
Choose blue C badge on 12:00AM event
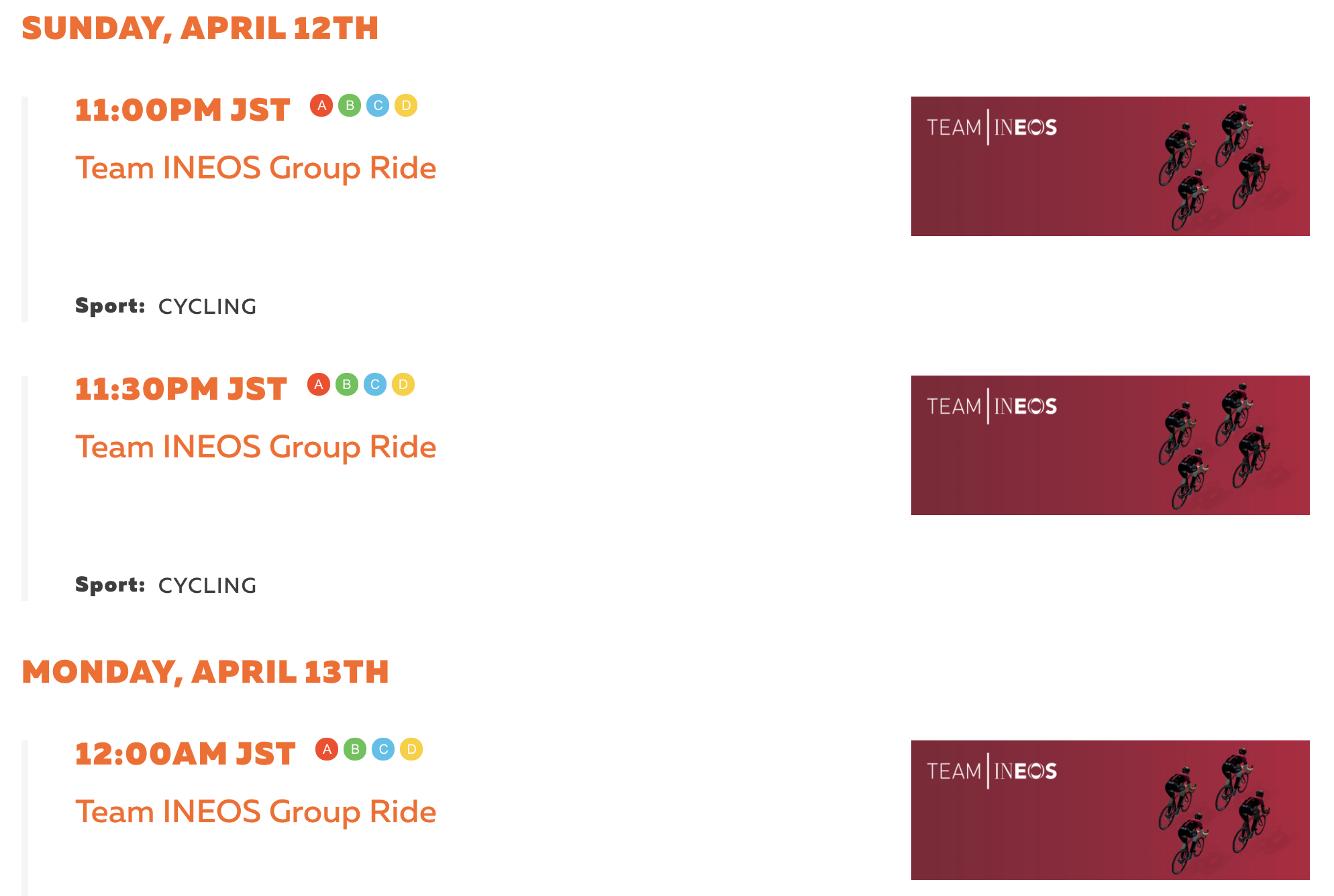(x=383, y=749)
